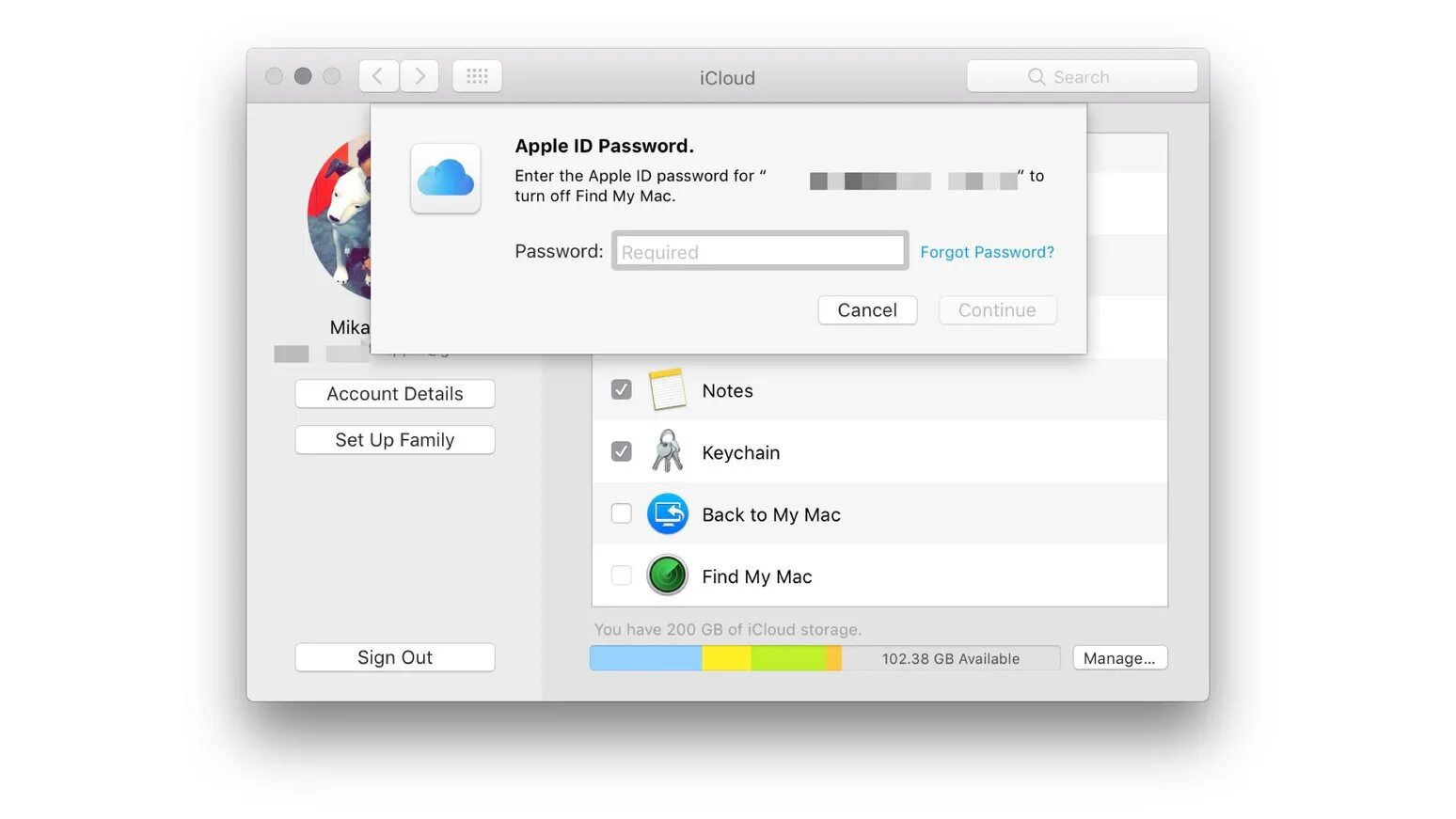Click the 'Notes' row label
Viewport: 1456px width, 819px height.
click(x=727, y=390)
